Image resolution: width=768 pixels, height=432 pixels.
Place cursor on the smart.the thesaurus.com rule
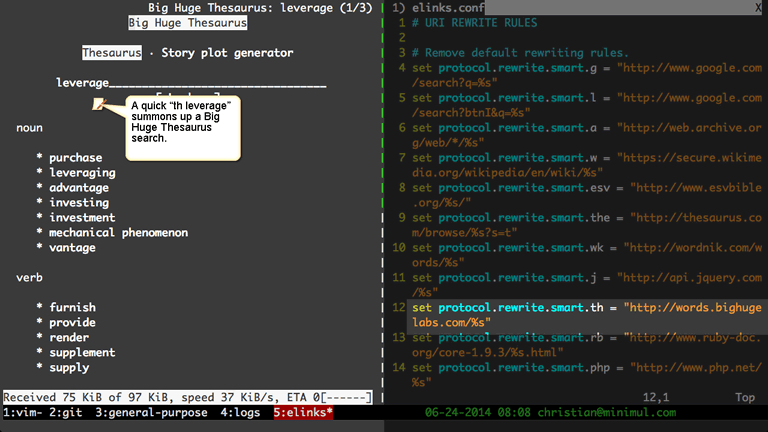pos(587,225)
